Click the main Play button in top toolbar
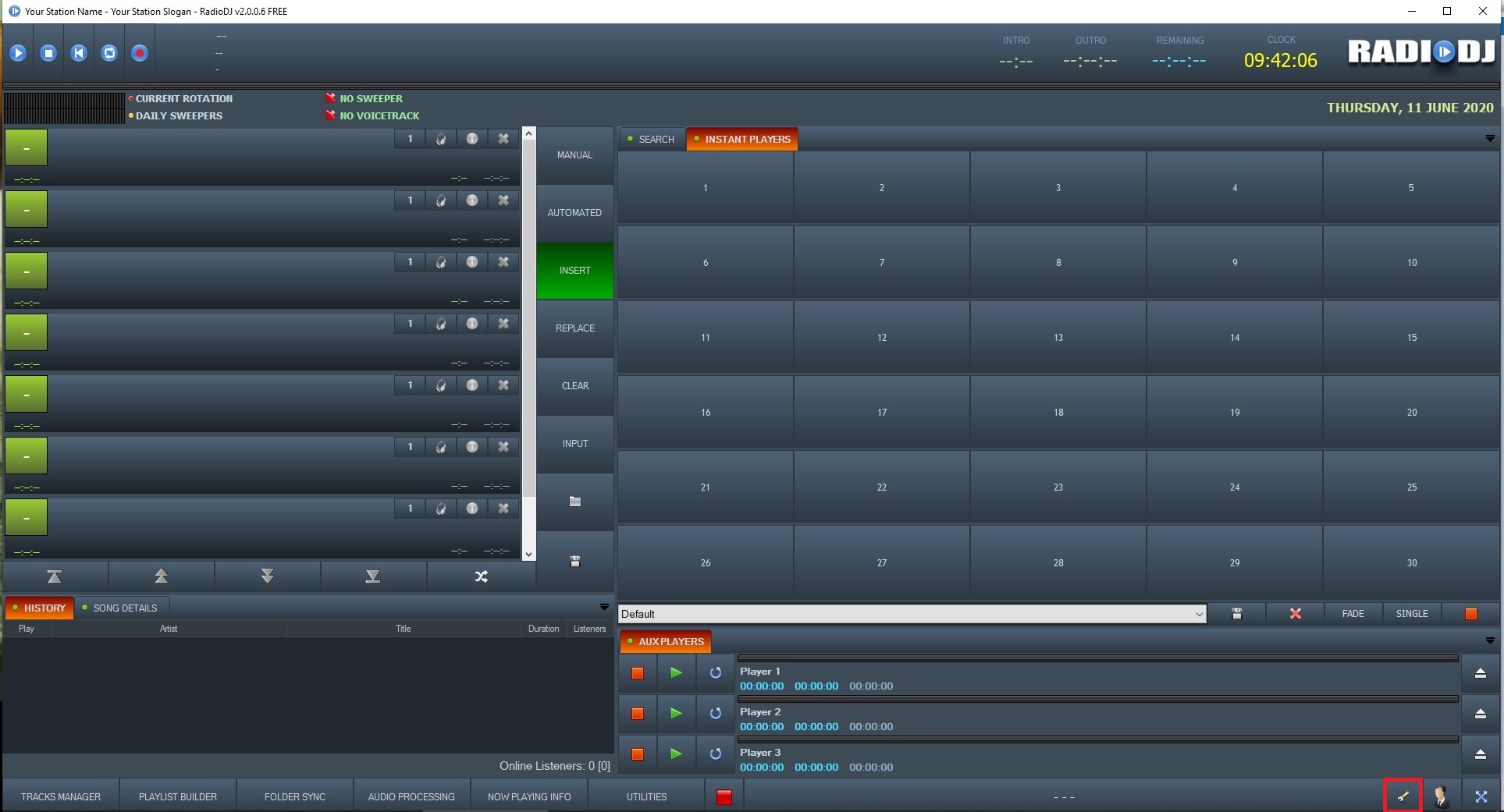1504x812 pixels. (x=18, y=53)
